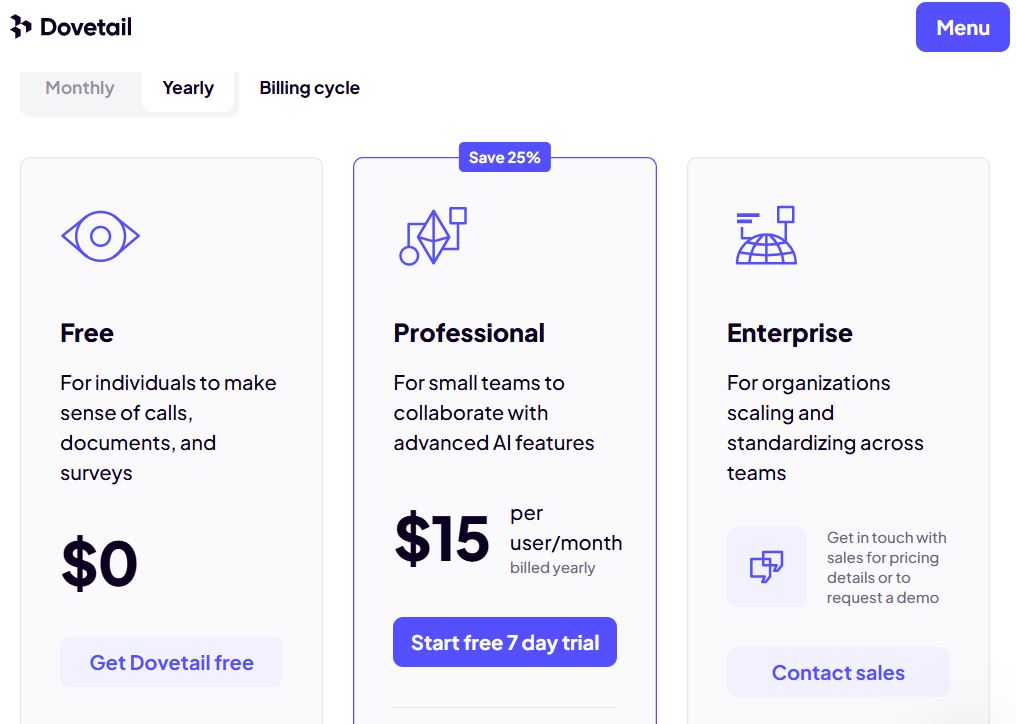This screenshot has height=724, width=1016.
Task: Click the Billing cycle label
Action: tap(310, 88)
